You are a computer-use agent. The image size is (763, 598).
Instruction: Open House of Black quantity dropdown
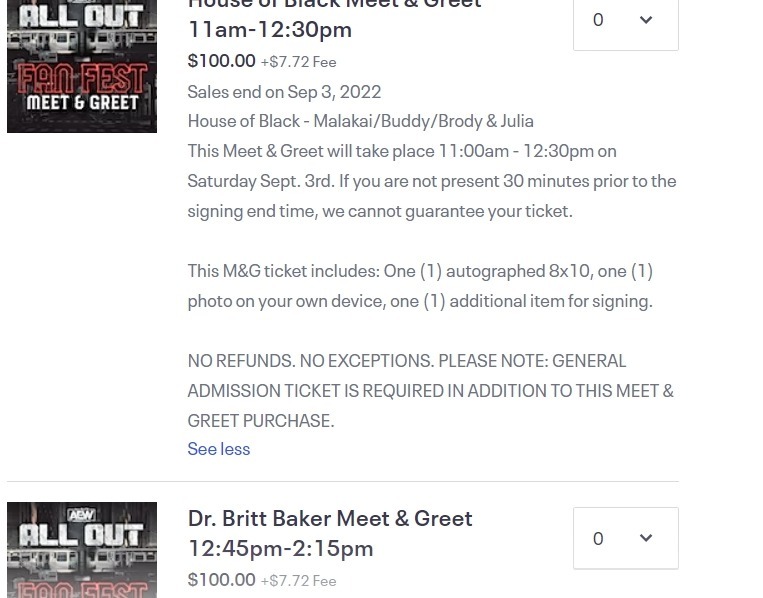pyautogui.click(x=626, y=22)
